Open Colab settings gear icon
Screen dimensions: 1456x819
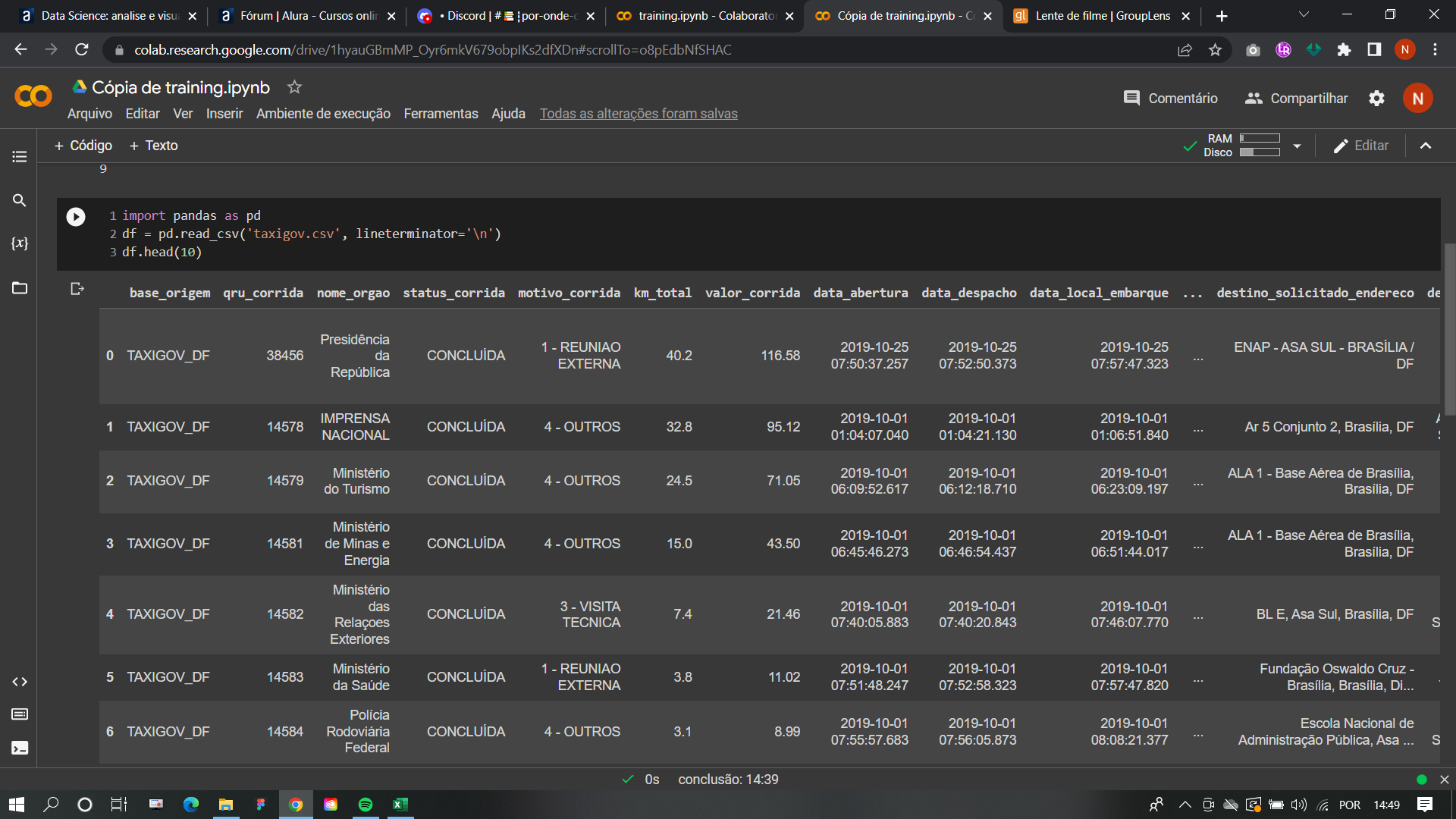(x=1376, y=99)
